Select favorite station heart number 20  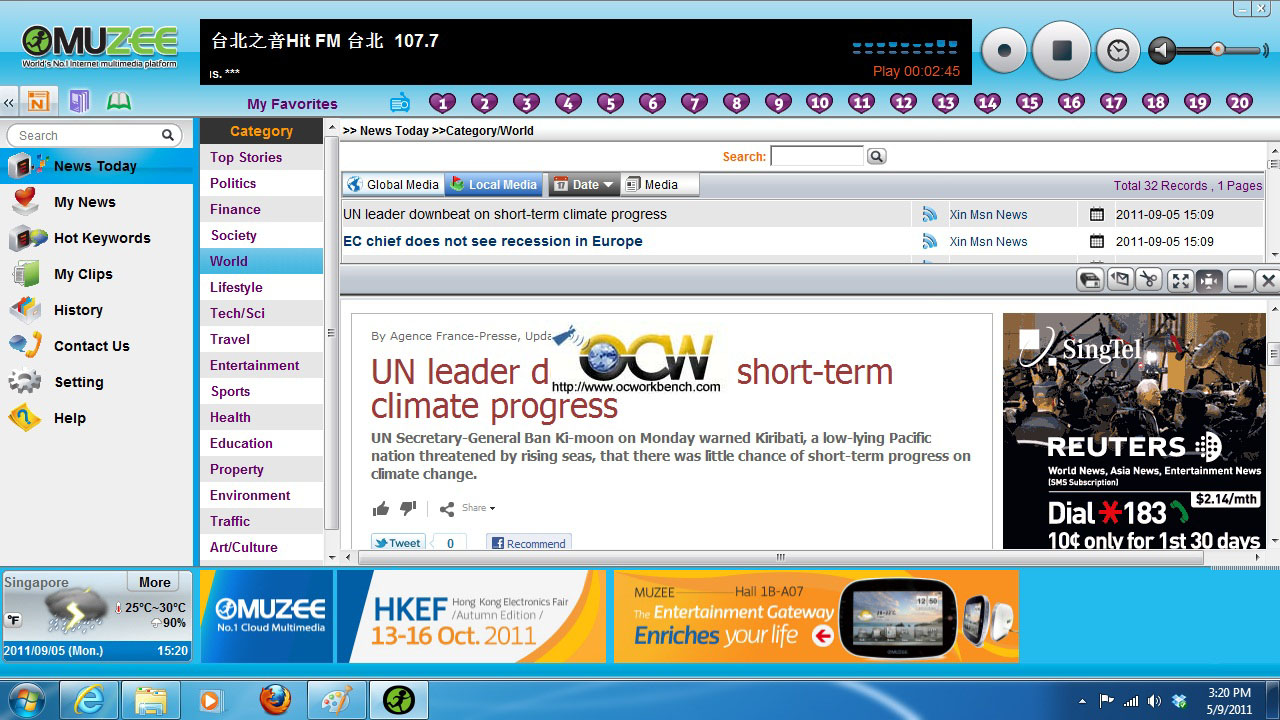click(1240, 102)
